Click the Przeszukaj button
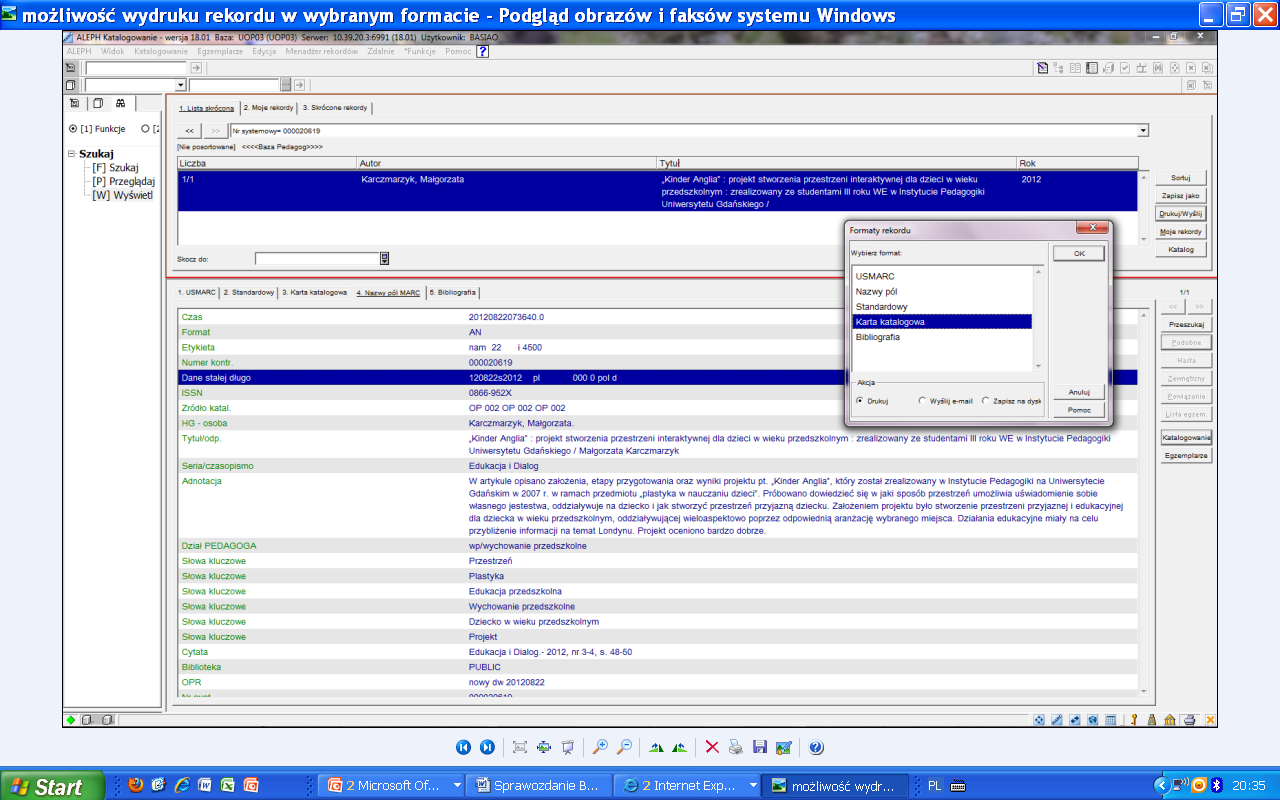 (x=1187, y=324)
